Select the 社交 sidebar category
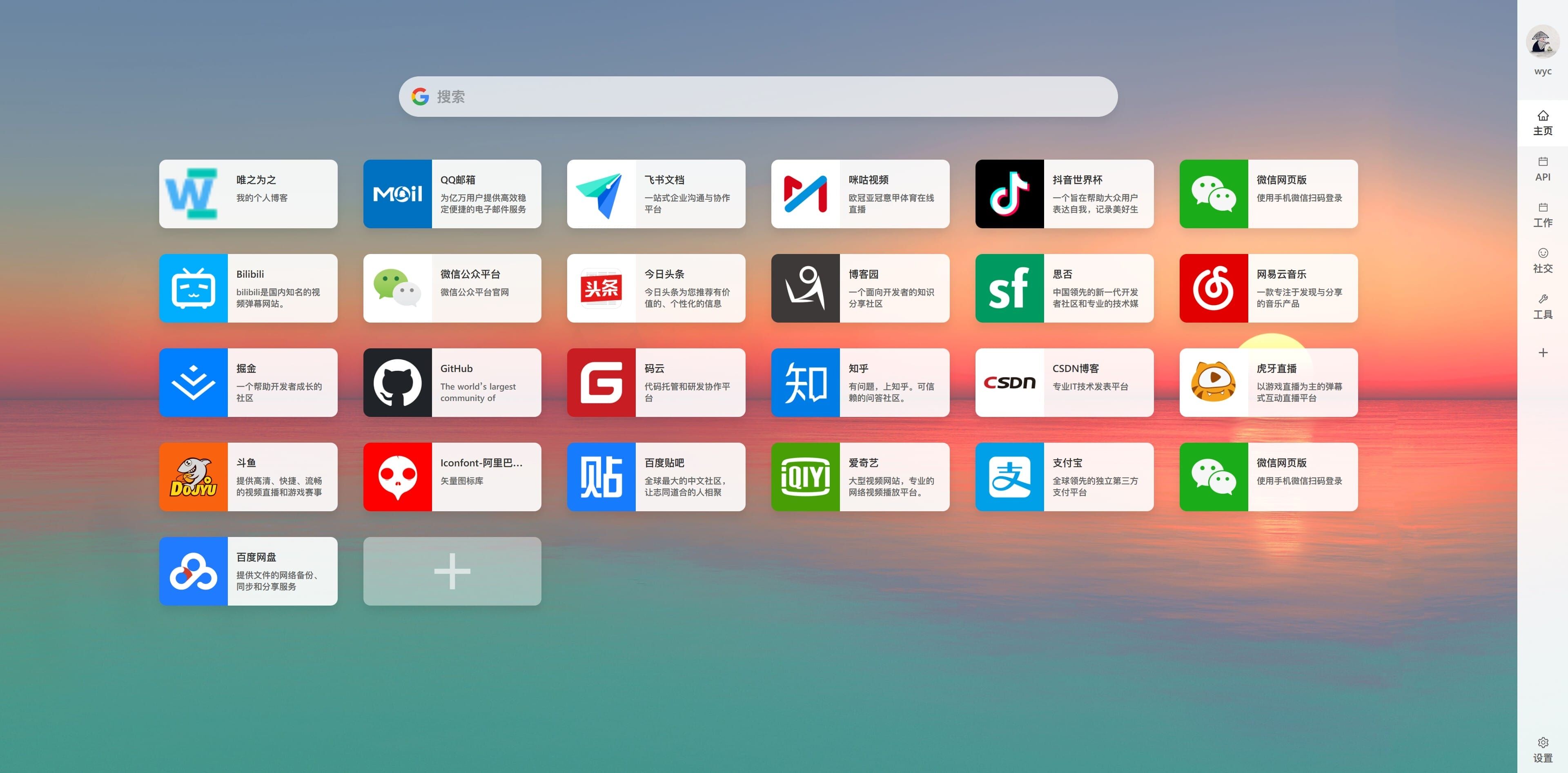 click(1542, 261)
